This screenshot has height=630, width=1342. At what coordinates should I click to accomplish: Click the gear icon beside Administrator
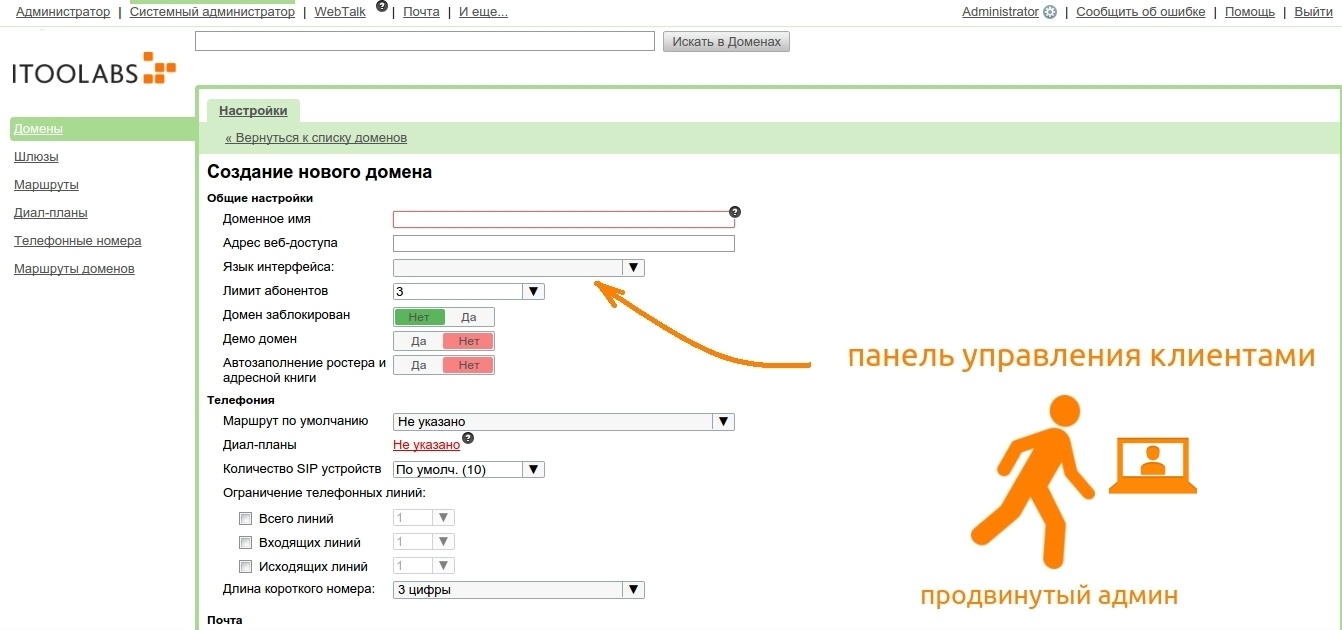click(1048, 11)
